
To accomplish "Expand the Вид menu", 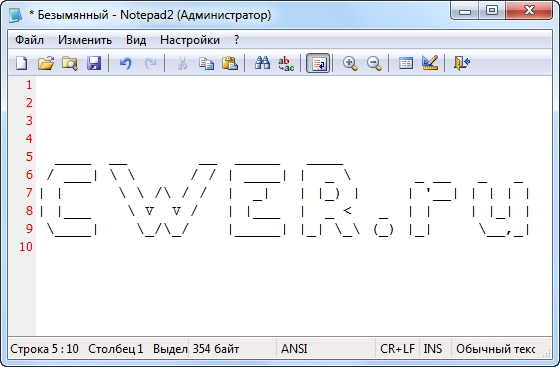I will pos(136,40).
